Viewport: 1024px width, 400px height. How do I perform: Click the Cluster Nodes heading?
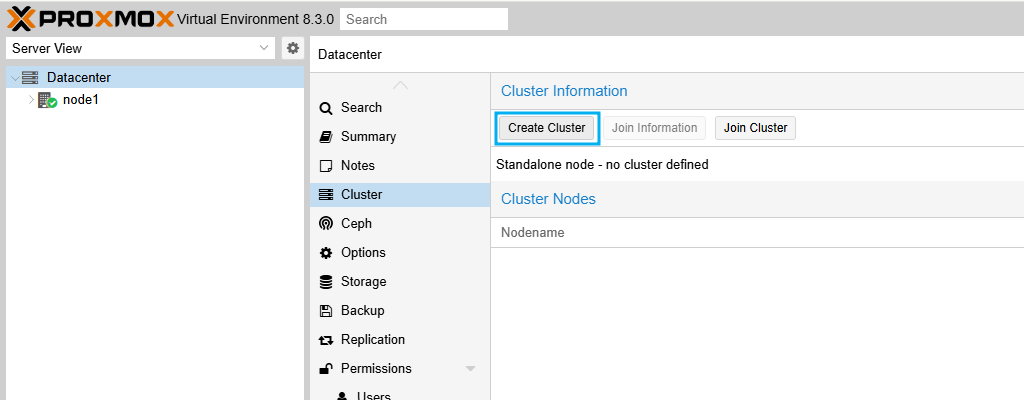click(x=549, y=199)
